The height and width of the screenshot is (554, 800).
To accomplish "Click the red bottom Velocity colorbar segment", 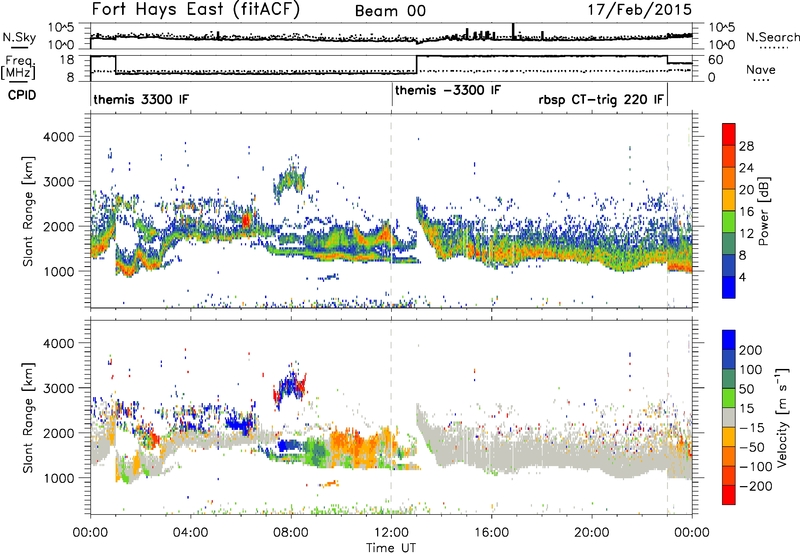I will (729, 495).
